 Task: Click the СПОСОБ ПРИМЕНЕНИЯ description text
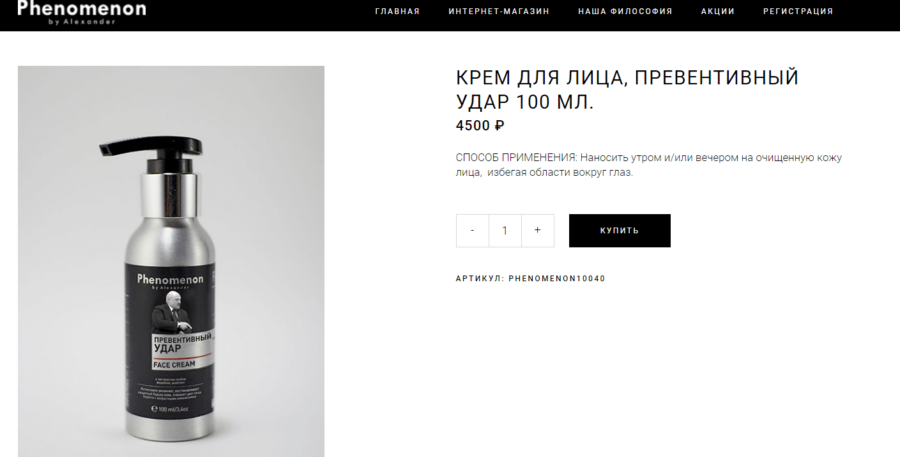point(649,165)
